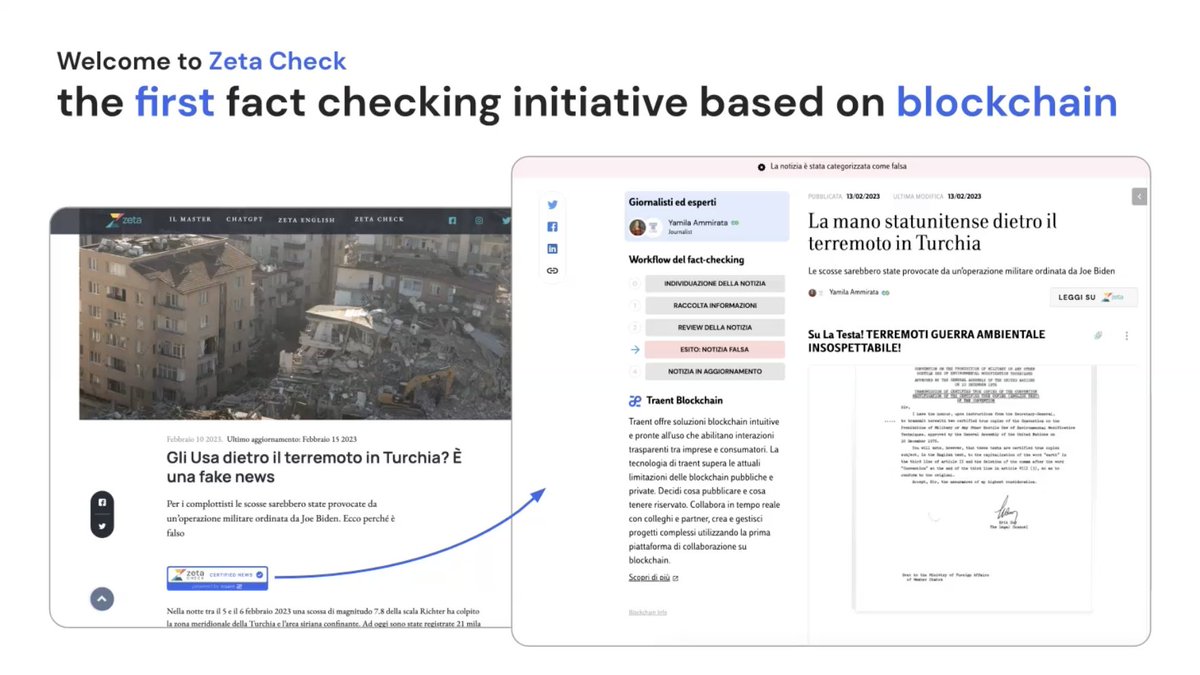This screenshot has height=675, width=1200.
Task: Click the Zeta Check Certified News badge
Action: [217, 577]
